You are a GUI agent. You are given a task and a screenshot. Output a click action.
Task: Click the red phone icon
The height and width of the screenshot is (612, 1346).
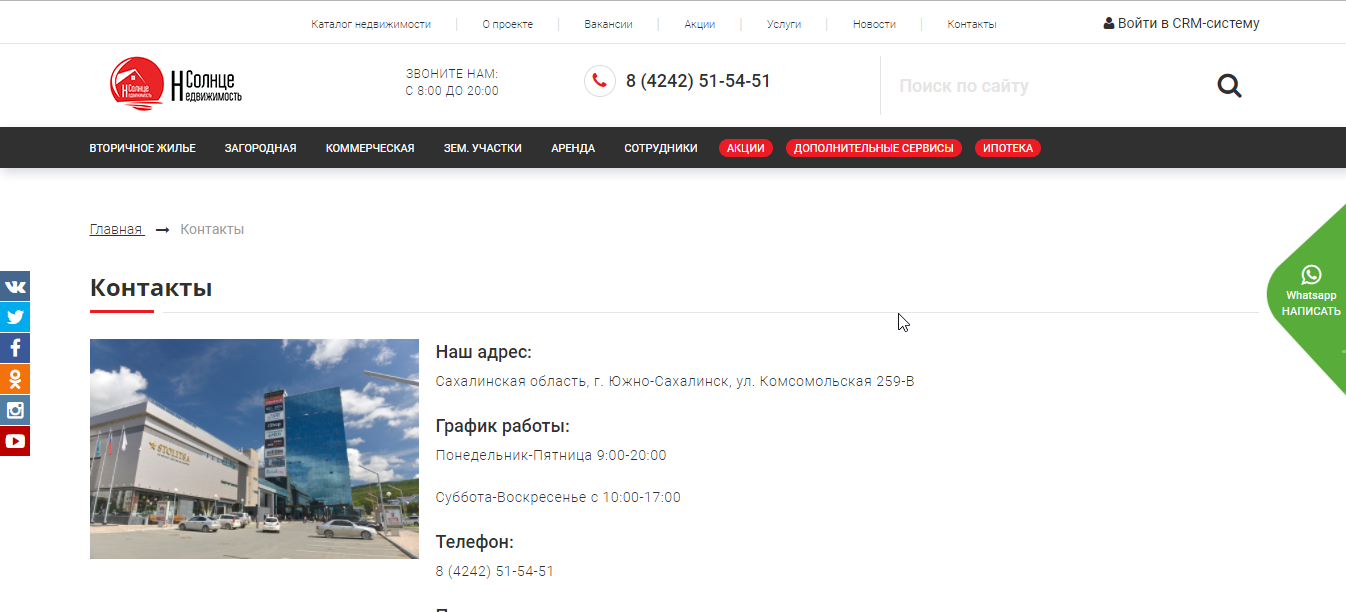click(x=600, y=81)
